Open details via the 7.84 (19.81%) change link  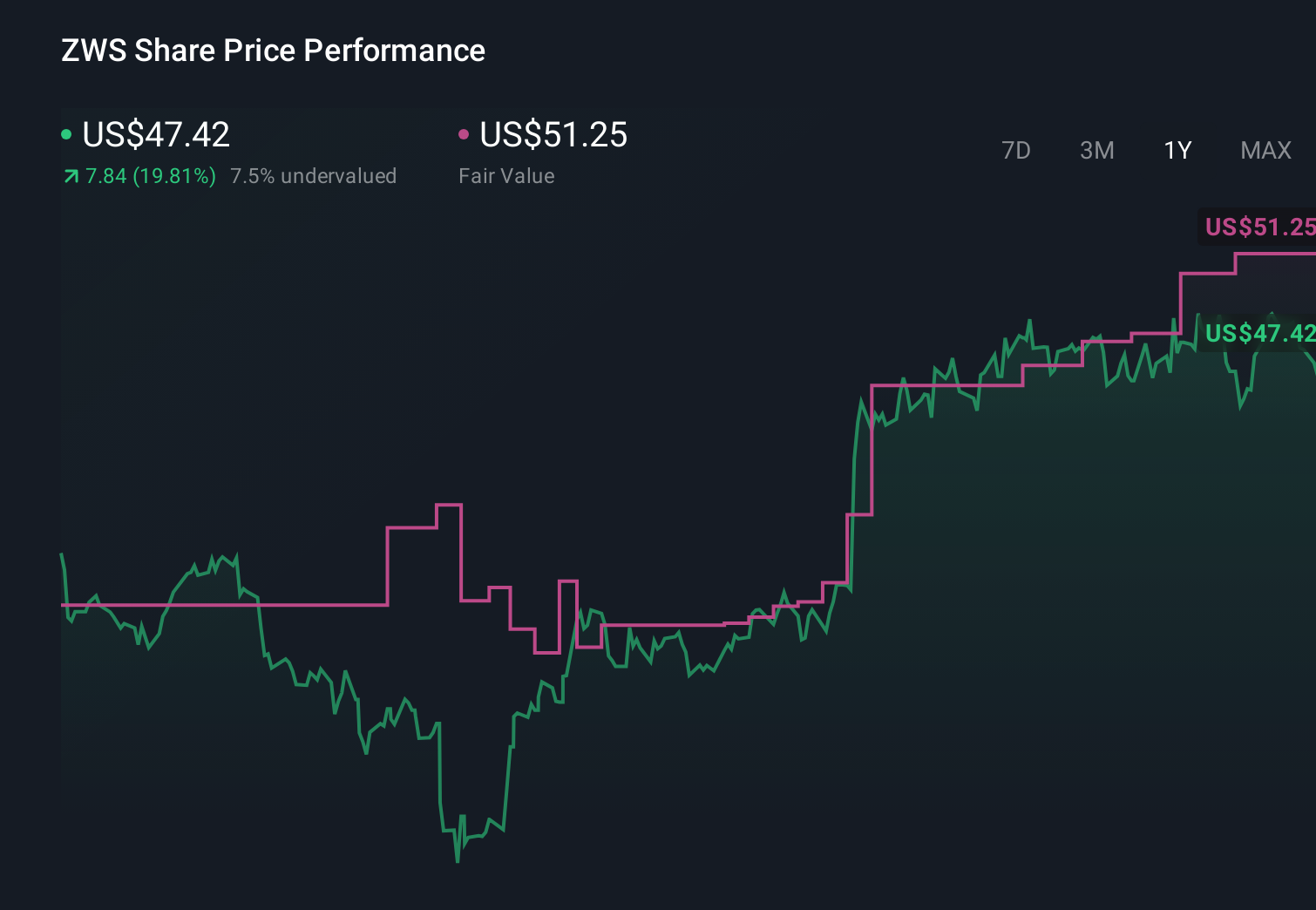(150, 175)
